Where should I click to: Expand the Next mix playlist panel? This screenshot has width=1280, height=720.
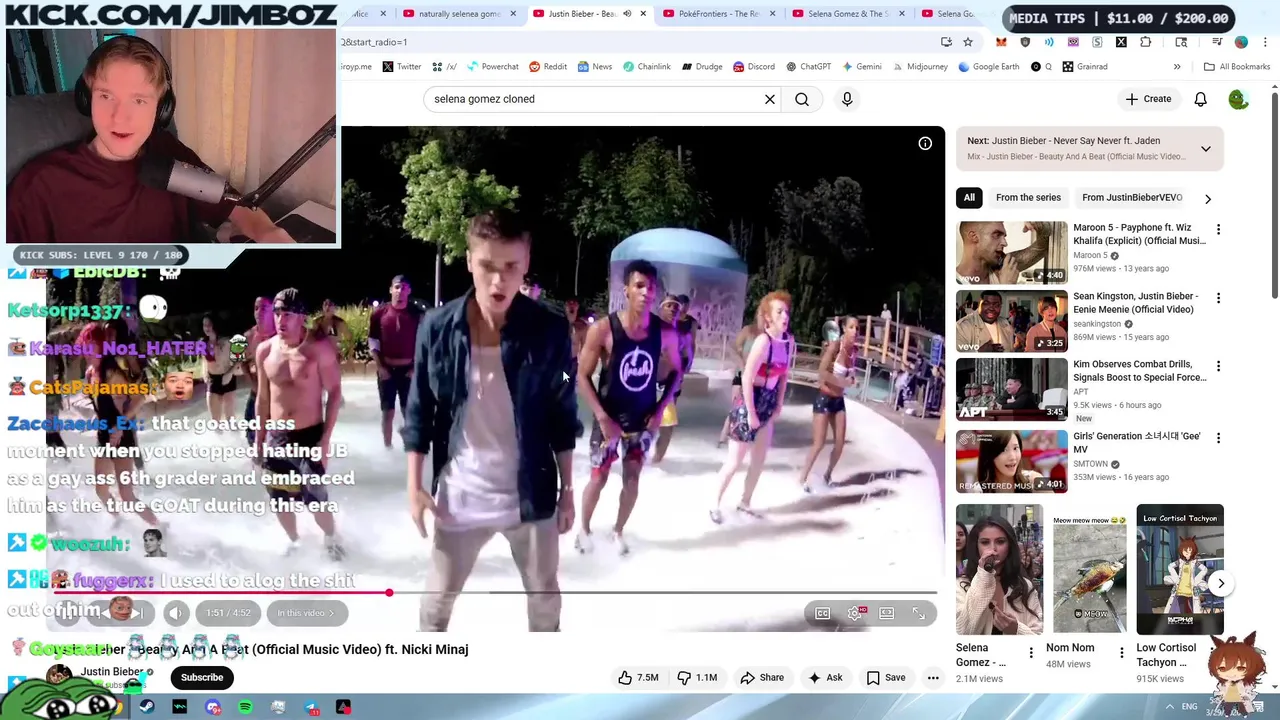click(1206, 149)
